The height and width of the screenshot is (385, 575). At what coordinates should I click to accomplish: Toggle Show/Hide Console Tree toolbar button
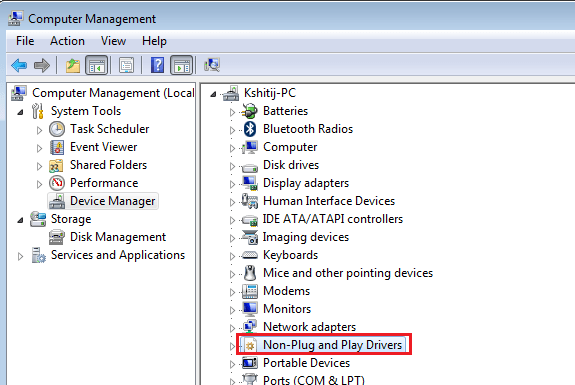tap(96, 66)
